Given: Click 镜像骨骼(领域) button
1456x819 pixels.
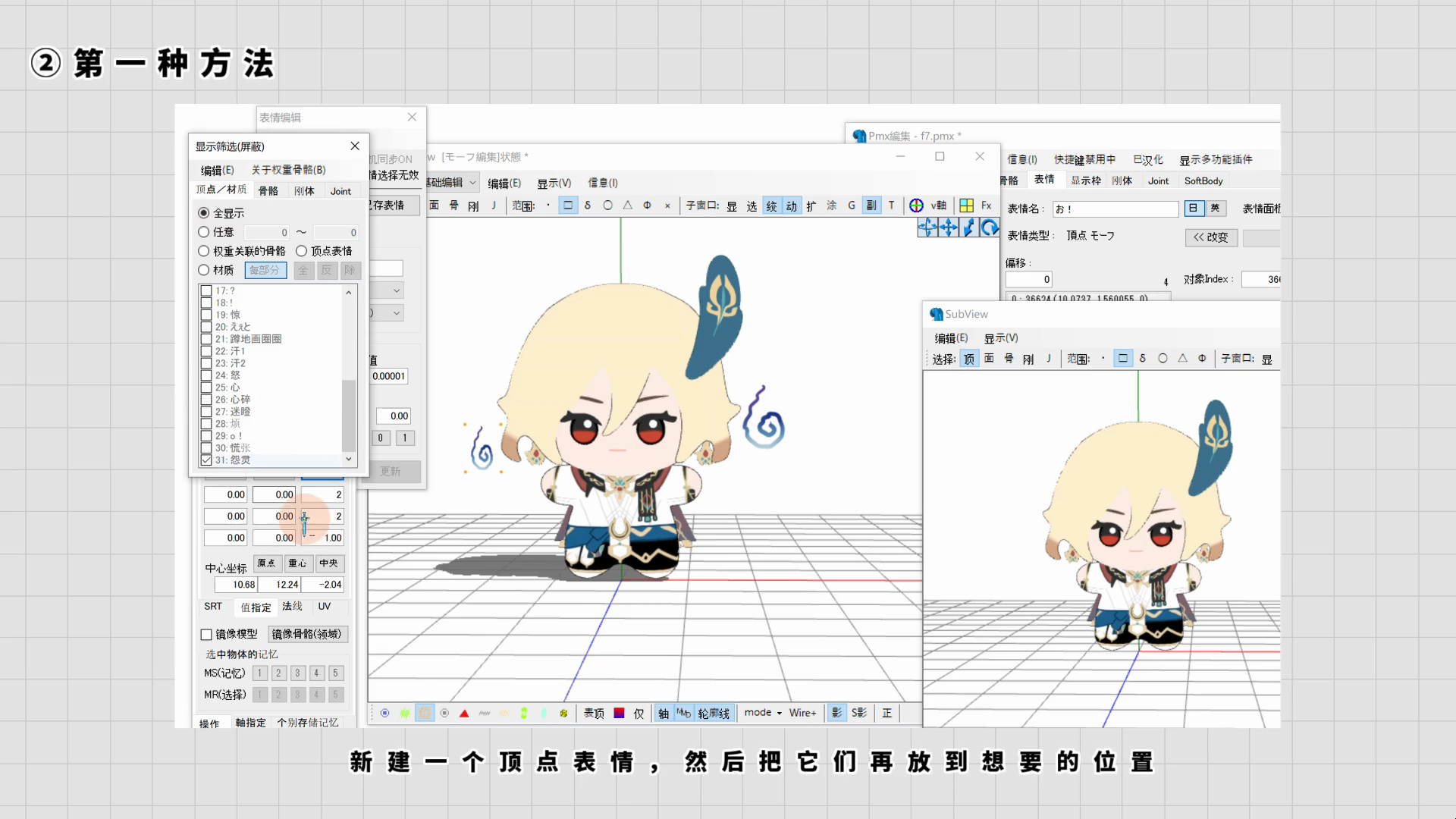Looking at the screenshot, I should click(307, 634).
